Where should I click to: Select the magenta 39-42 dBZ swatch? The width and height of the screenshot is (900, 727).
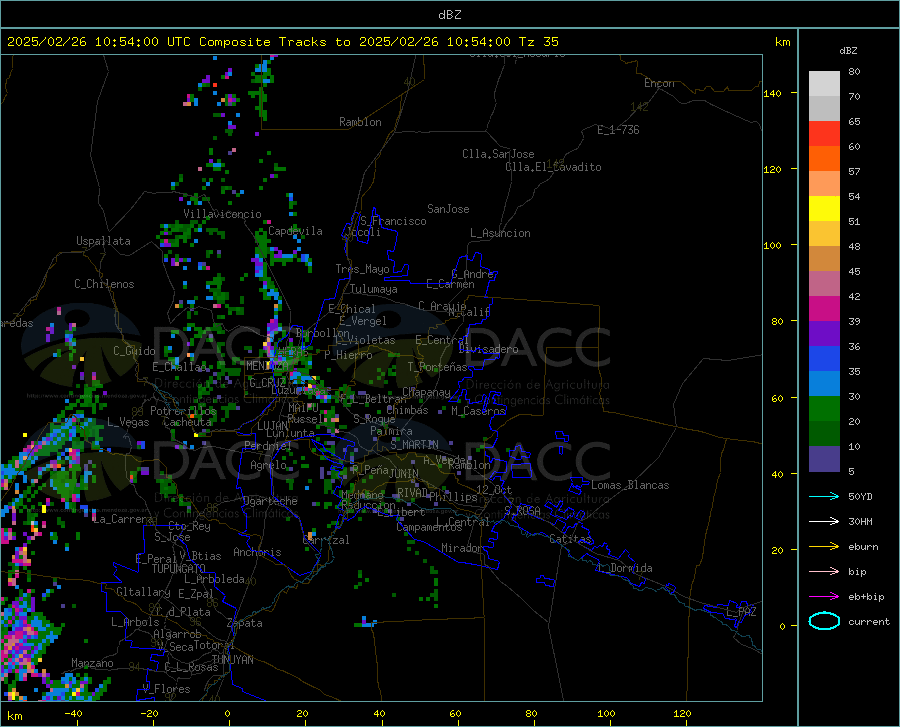824,309
